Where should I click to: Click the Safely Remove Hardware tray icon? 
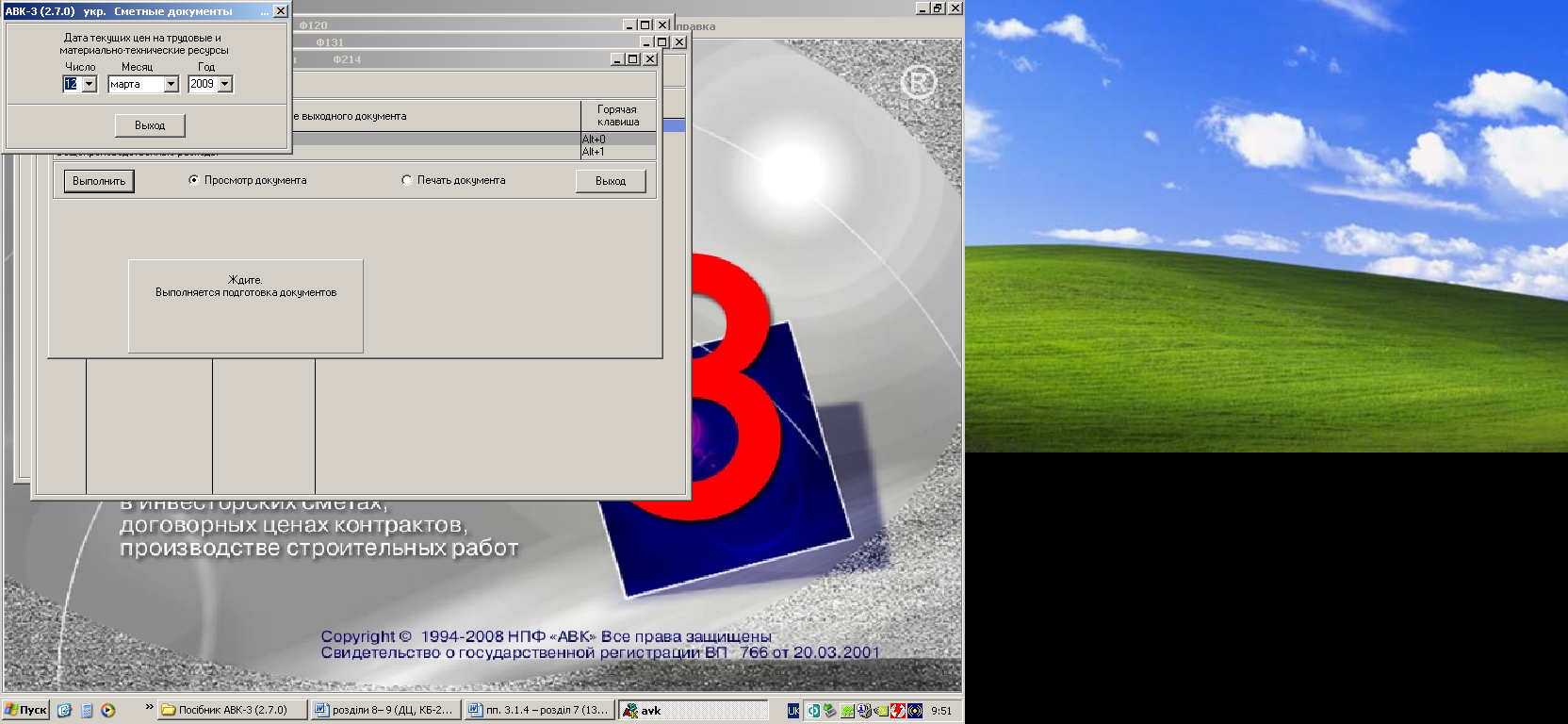(x=829, y=711)
